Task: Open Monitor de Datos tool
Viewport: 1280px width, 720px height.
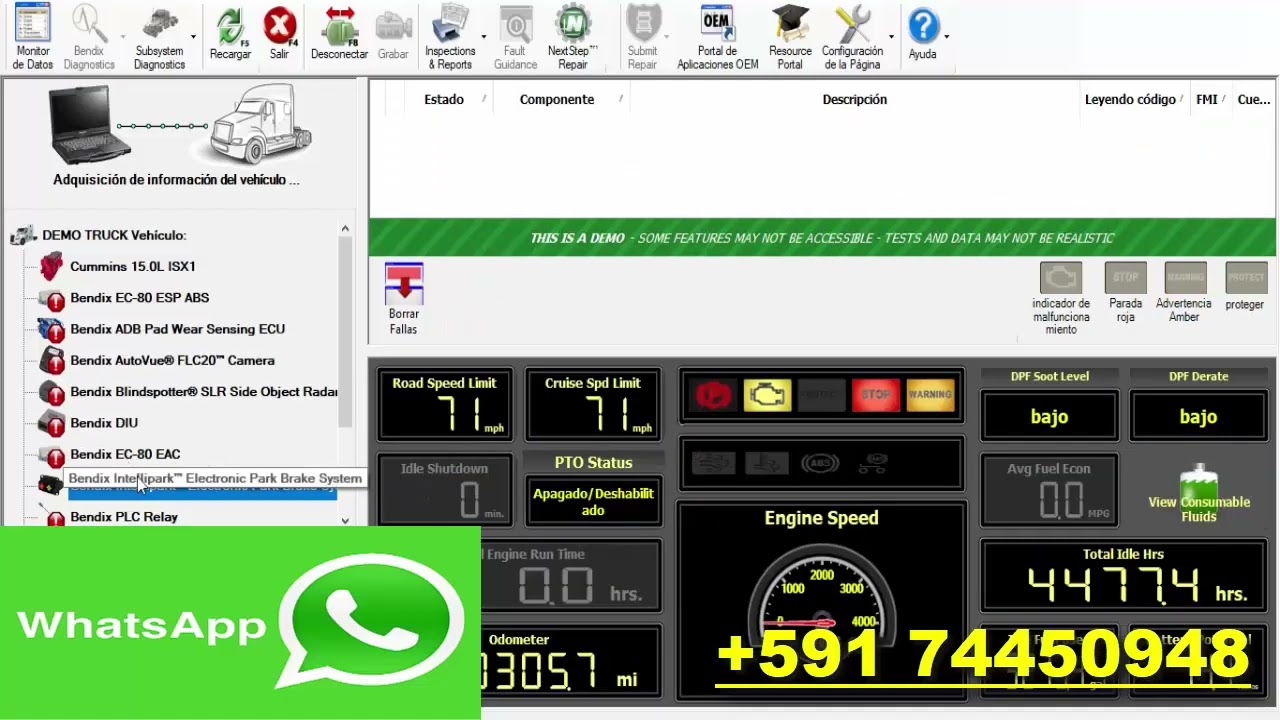Action: 32,37
